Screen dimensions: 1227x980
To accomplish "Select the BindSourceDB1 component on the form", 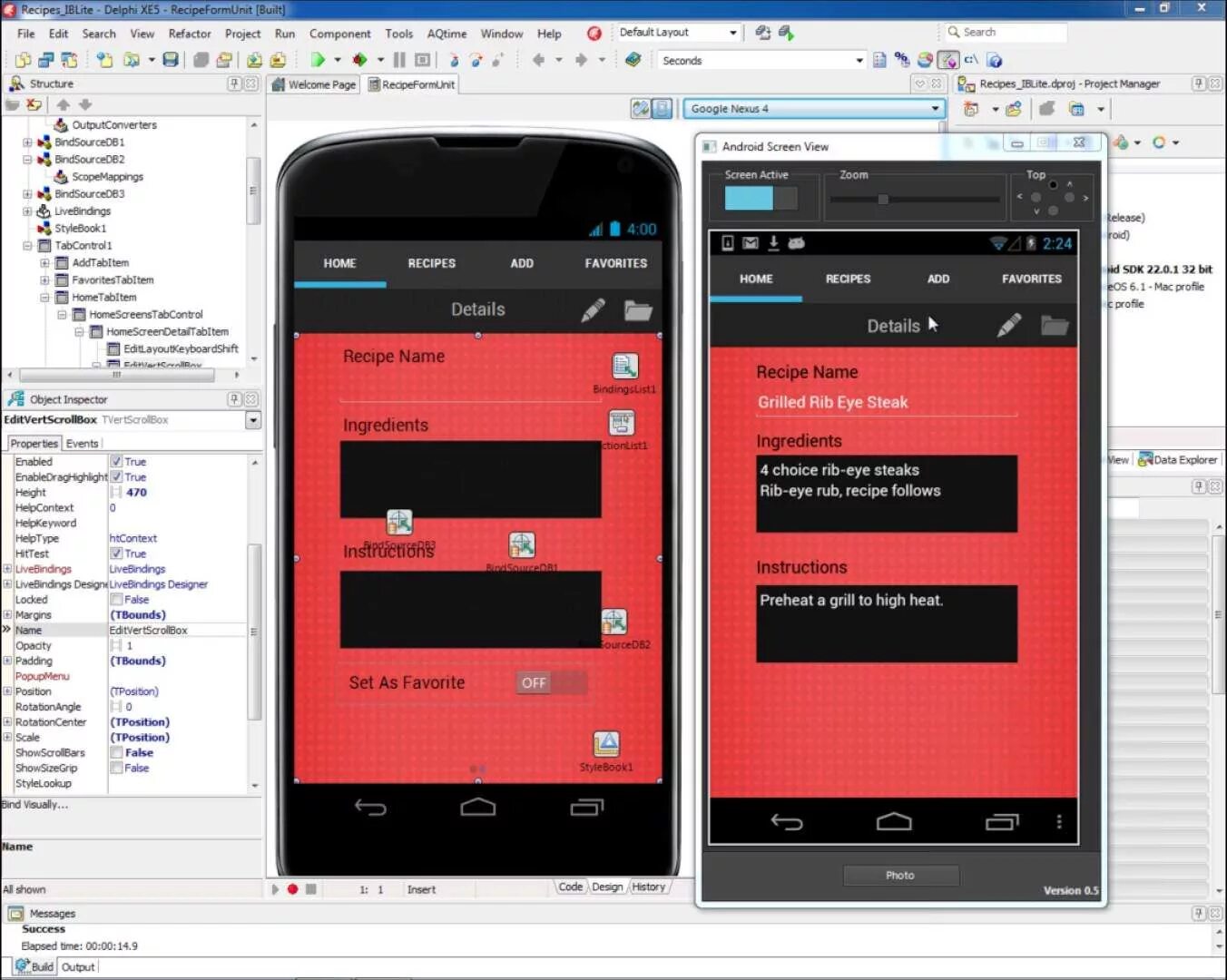I will [521, 544].
